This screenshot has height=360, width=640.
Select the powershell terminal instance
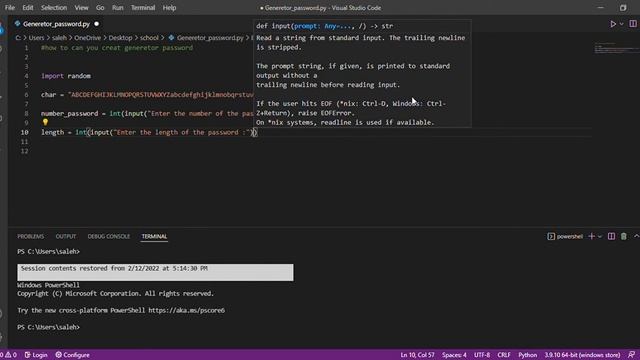(x=565, y=236)
